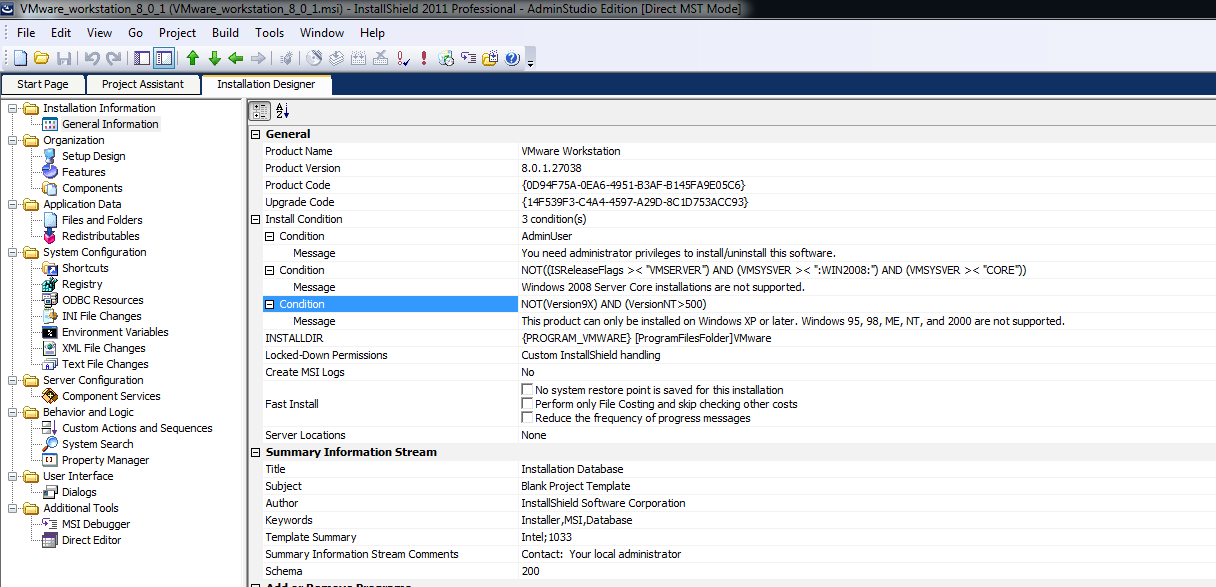The width and height of the screenshot is (1216, 587).
Task: Click the Upgrade Code GUID value
Action: click(635, 202)
